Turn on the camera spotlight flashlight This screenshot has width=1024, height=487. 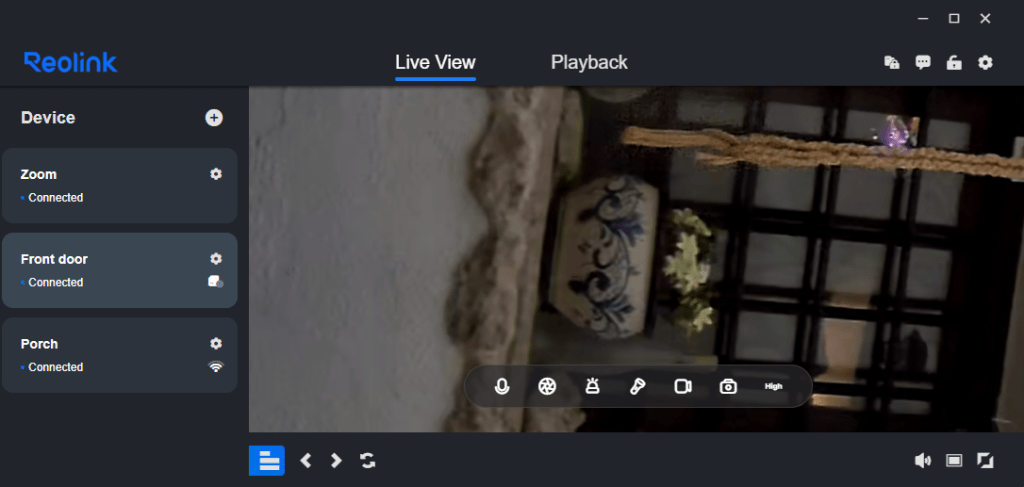click(x=637, y=386)
